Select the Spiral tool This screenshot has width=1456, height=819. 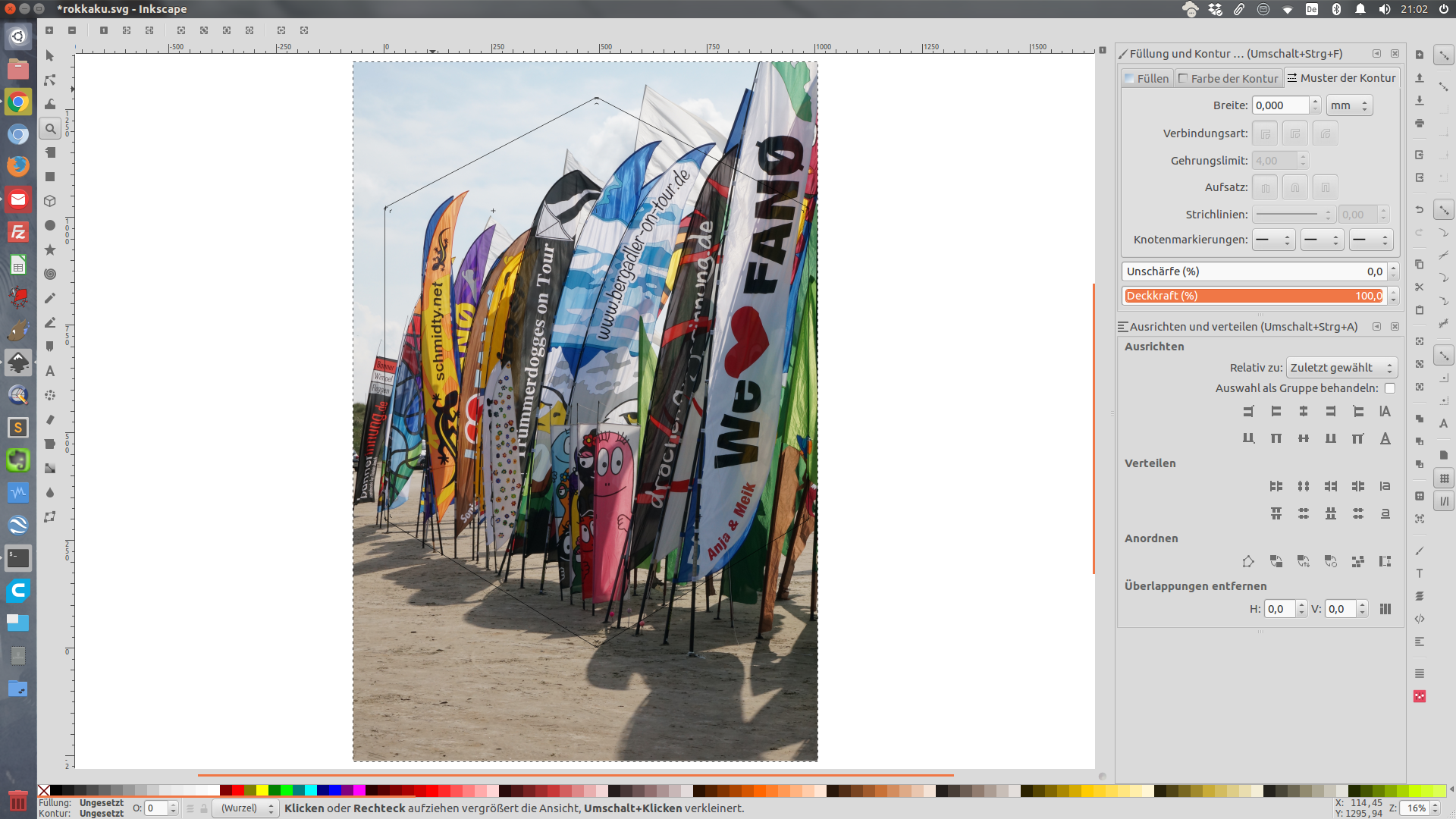(50, 275)
